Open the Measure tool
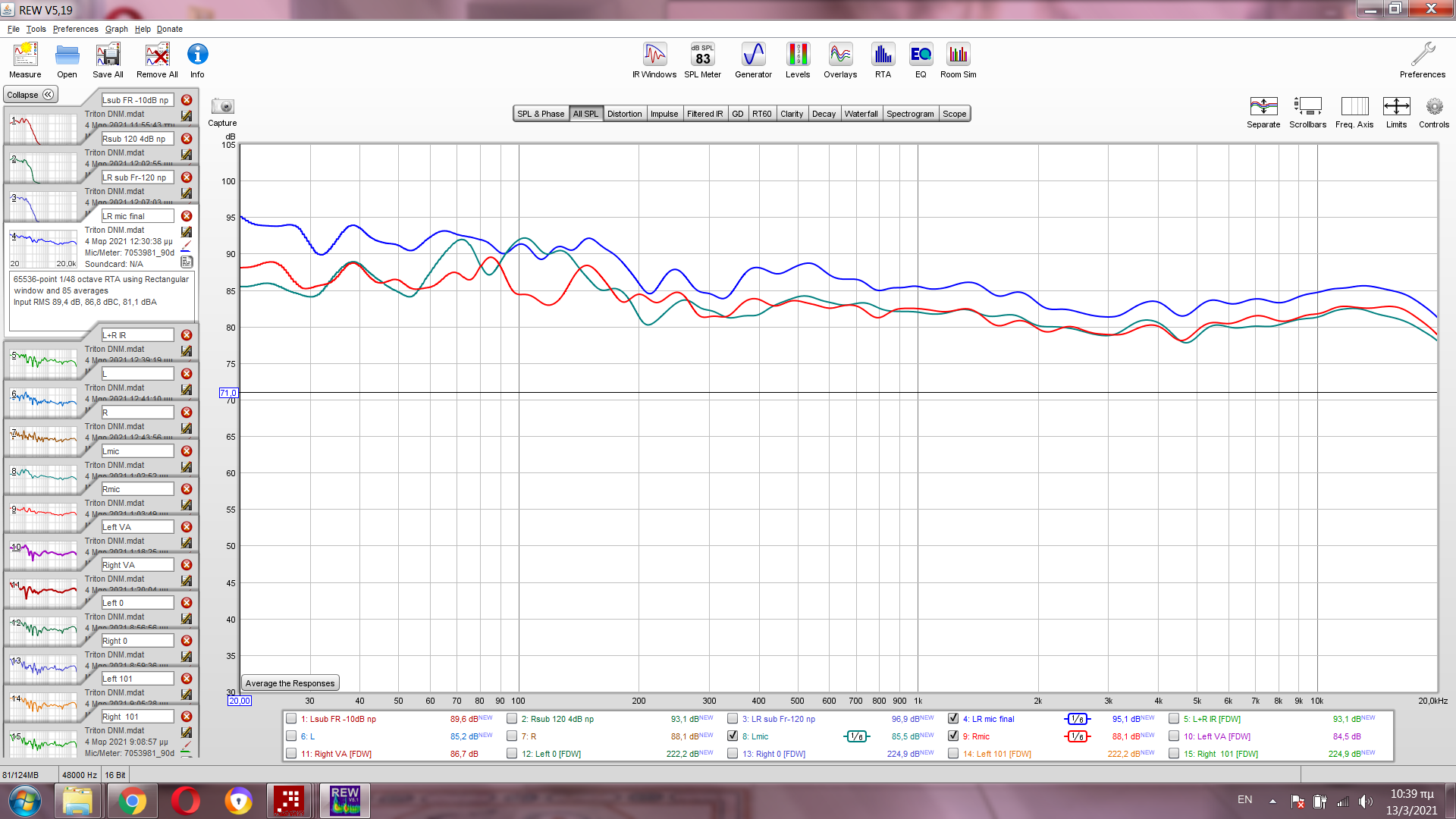This screenshot has width=1456, height=819. tap(25, 60)
